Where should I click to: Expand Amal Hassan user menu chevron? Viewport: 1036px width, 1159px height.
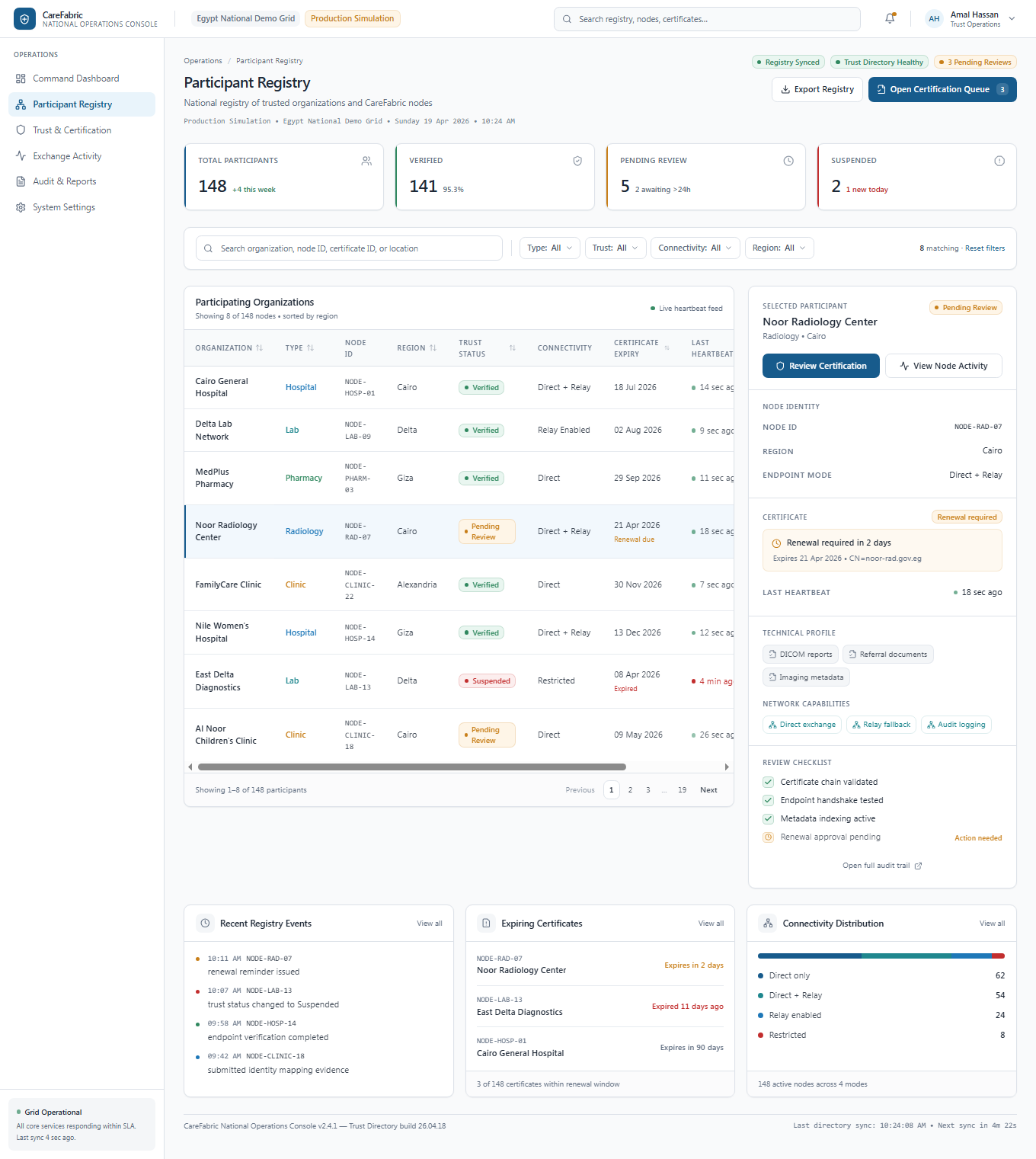(x=1012, y=18)
